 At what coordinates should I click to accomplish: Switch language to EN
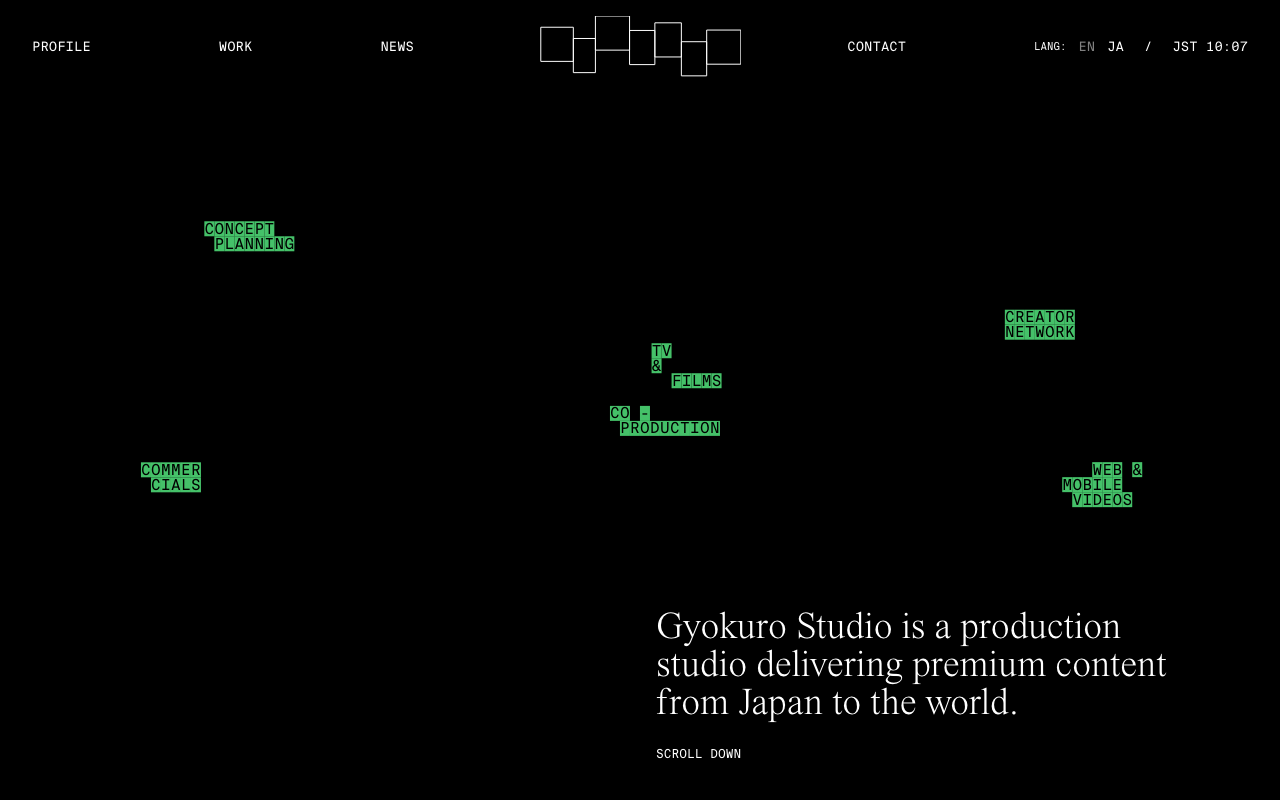(1087, 47)
